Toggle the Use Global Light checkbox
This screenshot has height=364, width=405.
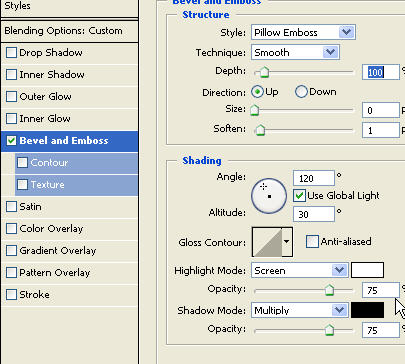click(299, 196)
